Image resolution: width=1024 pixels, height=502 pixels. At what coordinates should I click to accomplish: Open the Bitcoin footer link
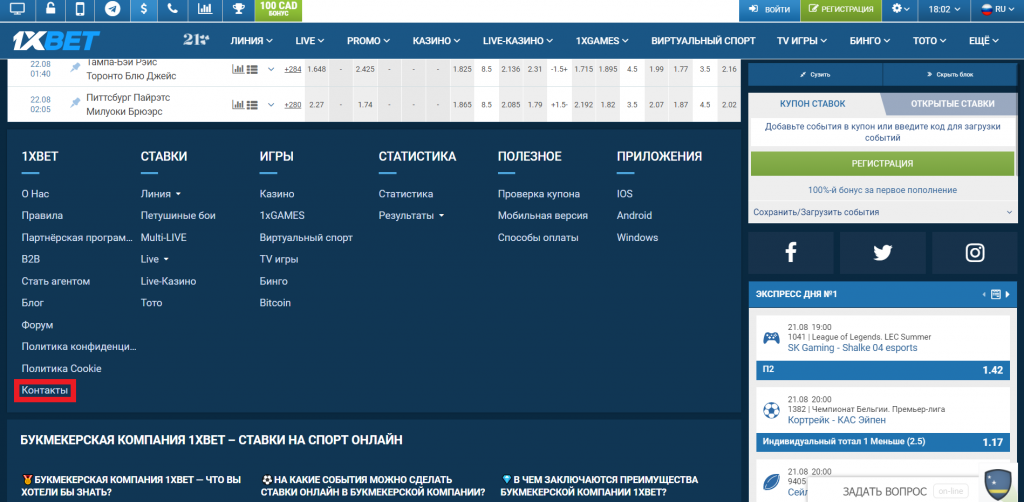point(275,303)
